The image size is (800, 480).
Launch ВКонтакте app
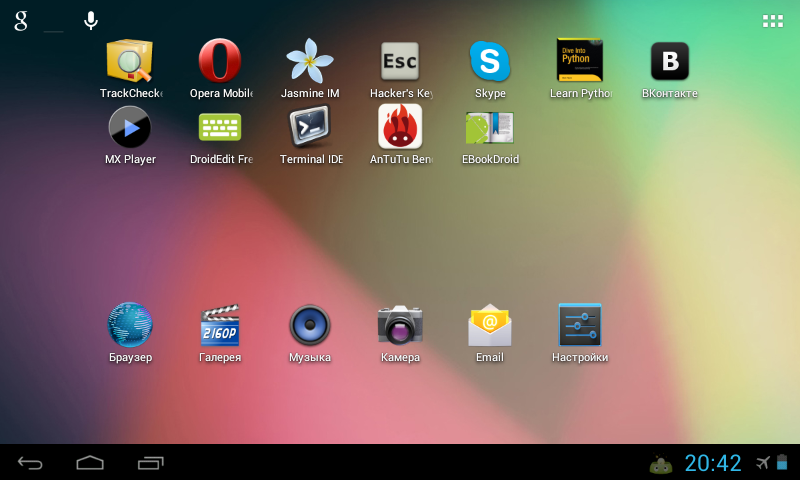670,61
